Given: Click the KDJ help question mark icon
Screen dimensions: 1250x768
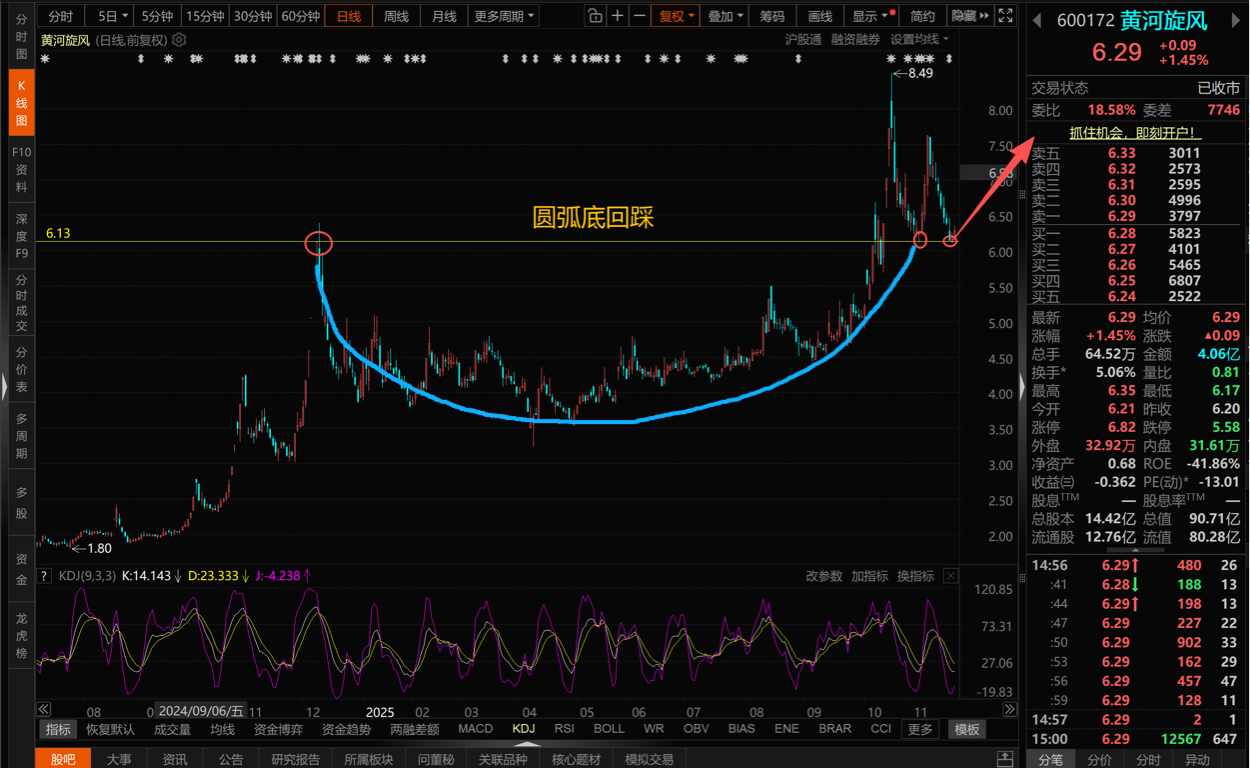Looking at the screenshot, I should coord(44,576).
